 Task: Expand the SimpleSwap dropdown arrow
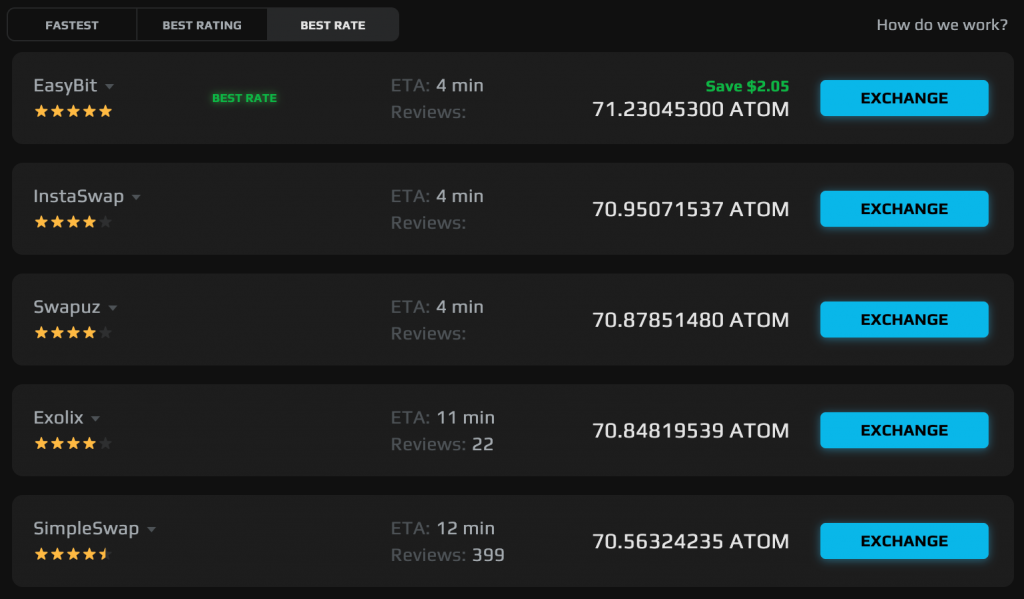tap(152, 529)
